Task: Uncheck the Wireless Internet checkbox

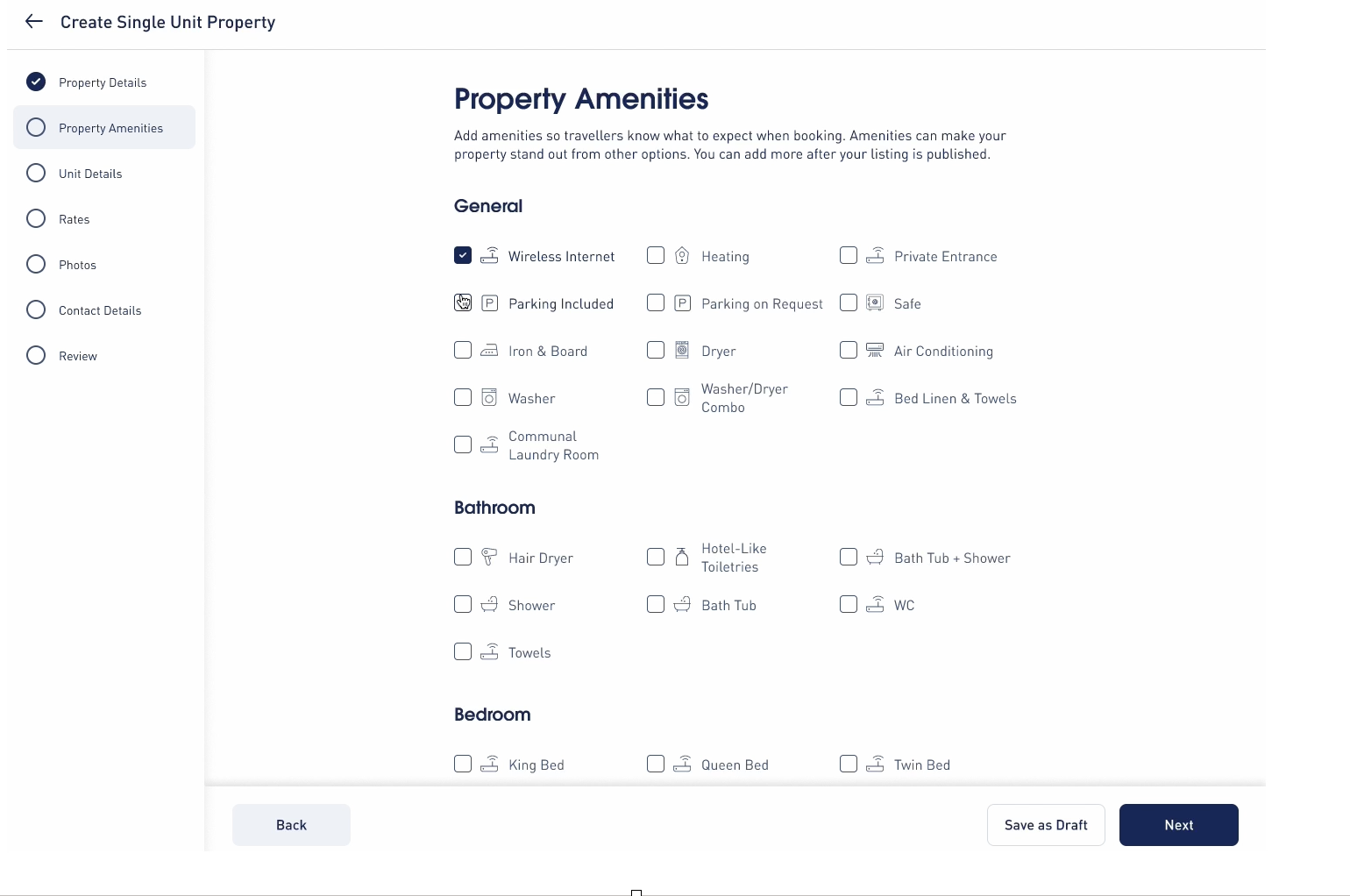Action: pos(463,255)
